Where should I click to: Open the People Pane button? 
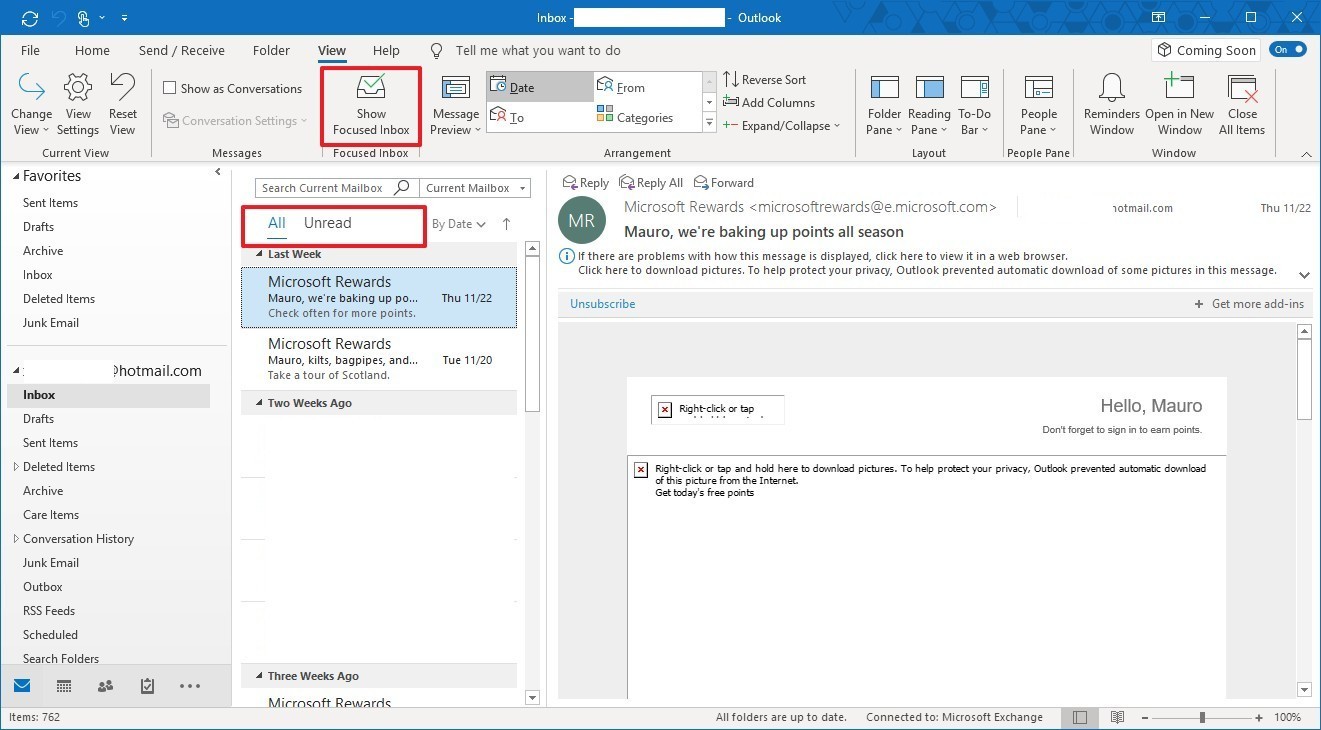point(1038,104)
